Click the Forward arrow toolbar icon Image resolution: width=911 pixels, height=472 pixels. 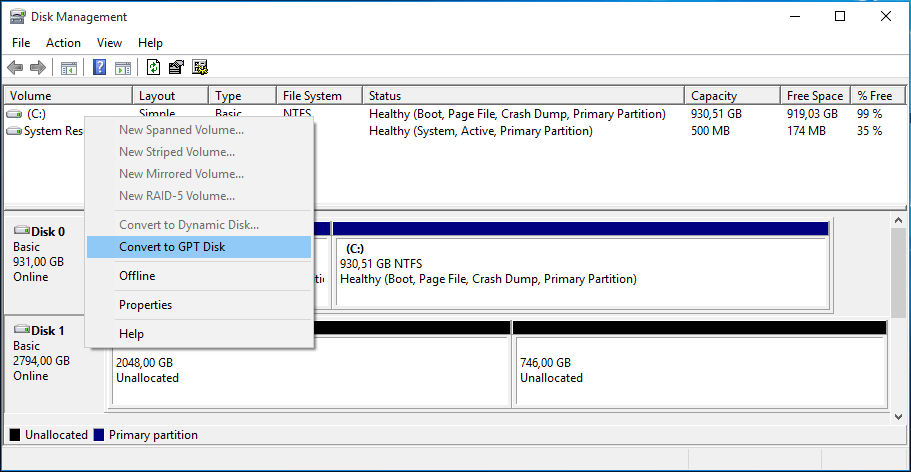38,68
